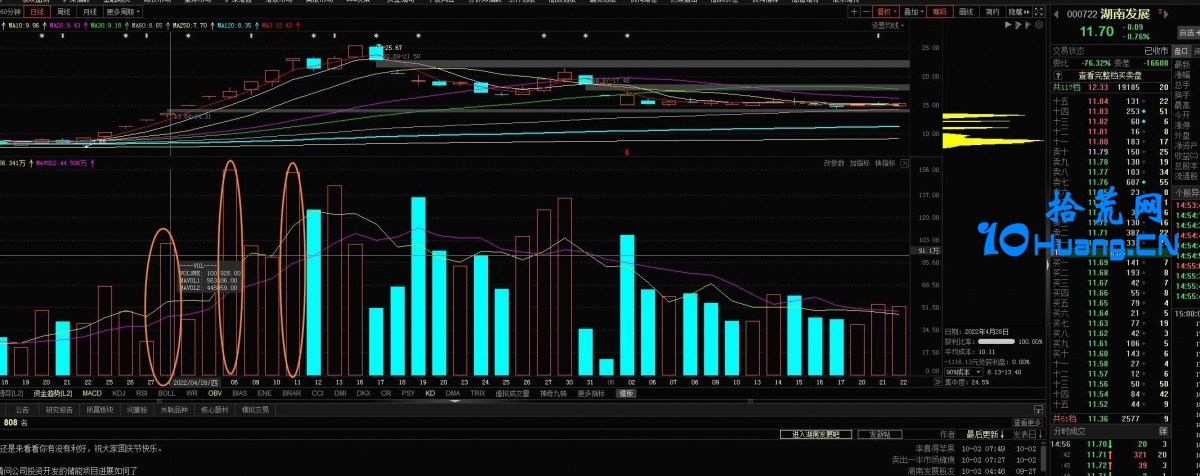Select the BOLL indicator tab
1200x476 pixels.
point(166,394)
